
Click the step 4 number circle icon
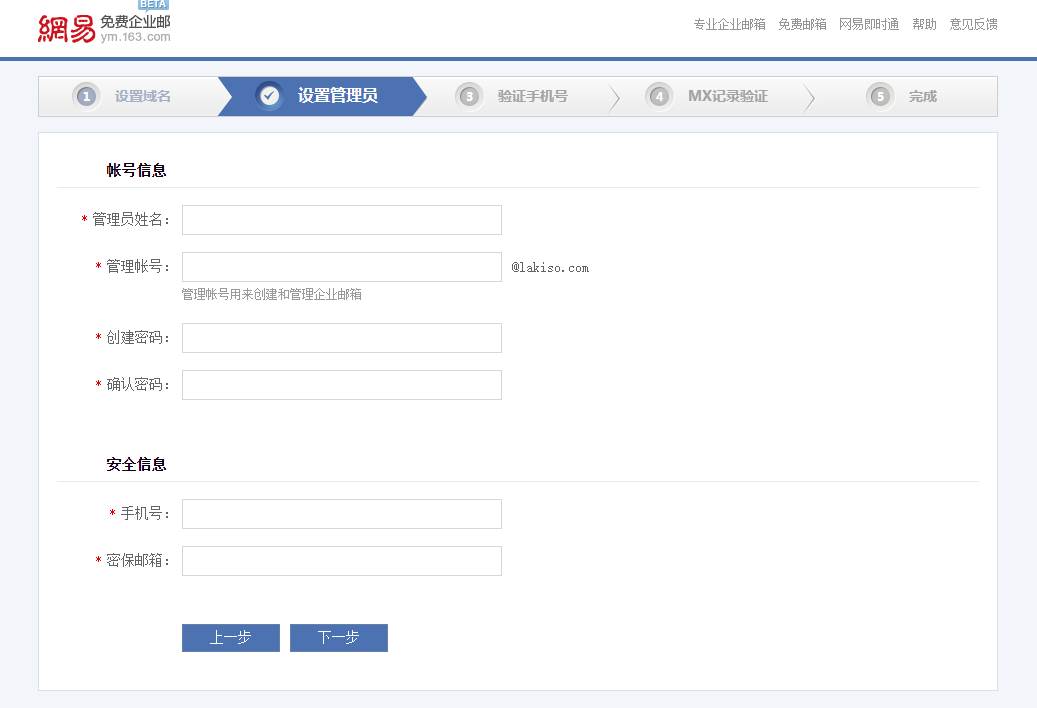click(x=659, y=97)
